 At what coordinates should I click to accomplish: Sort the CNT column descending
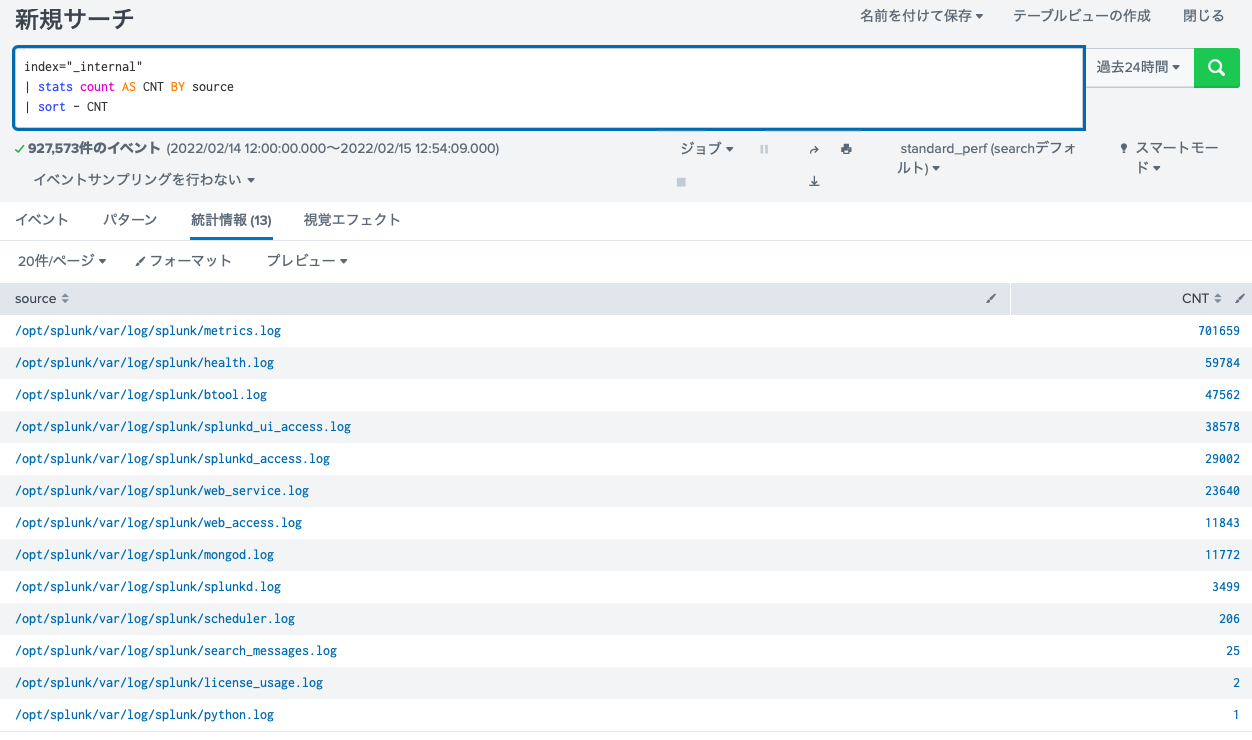point(1219,298)
